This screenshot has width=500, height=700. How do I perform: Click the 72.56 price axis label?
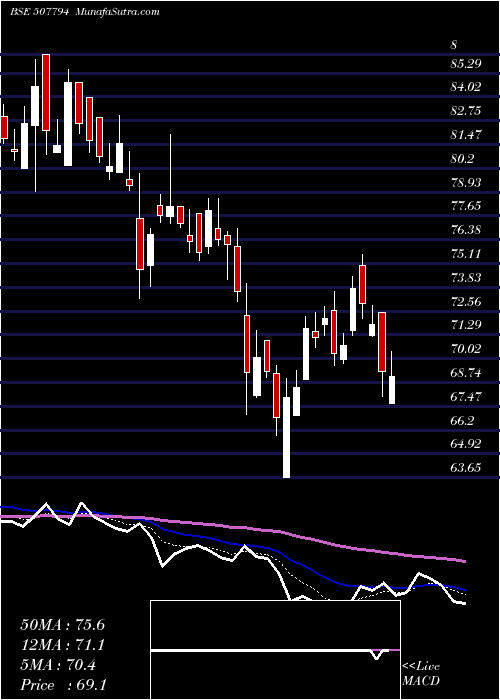[466, 302]
